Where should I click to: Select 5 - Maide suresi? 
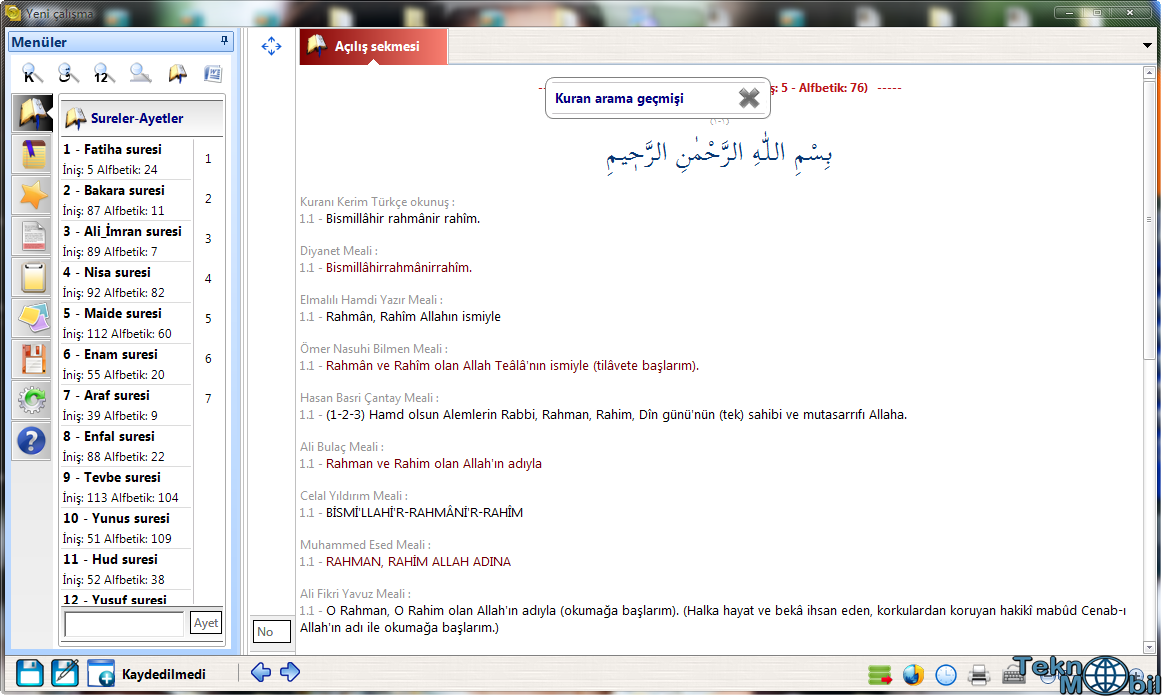(x=126, y=322)
